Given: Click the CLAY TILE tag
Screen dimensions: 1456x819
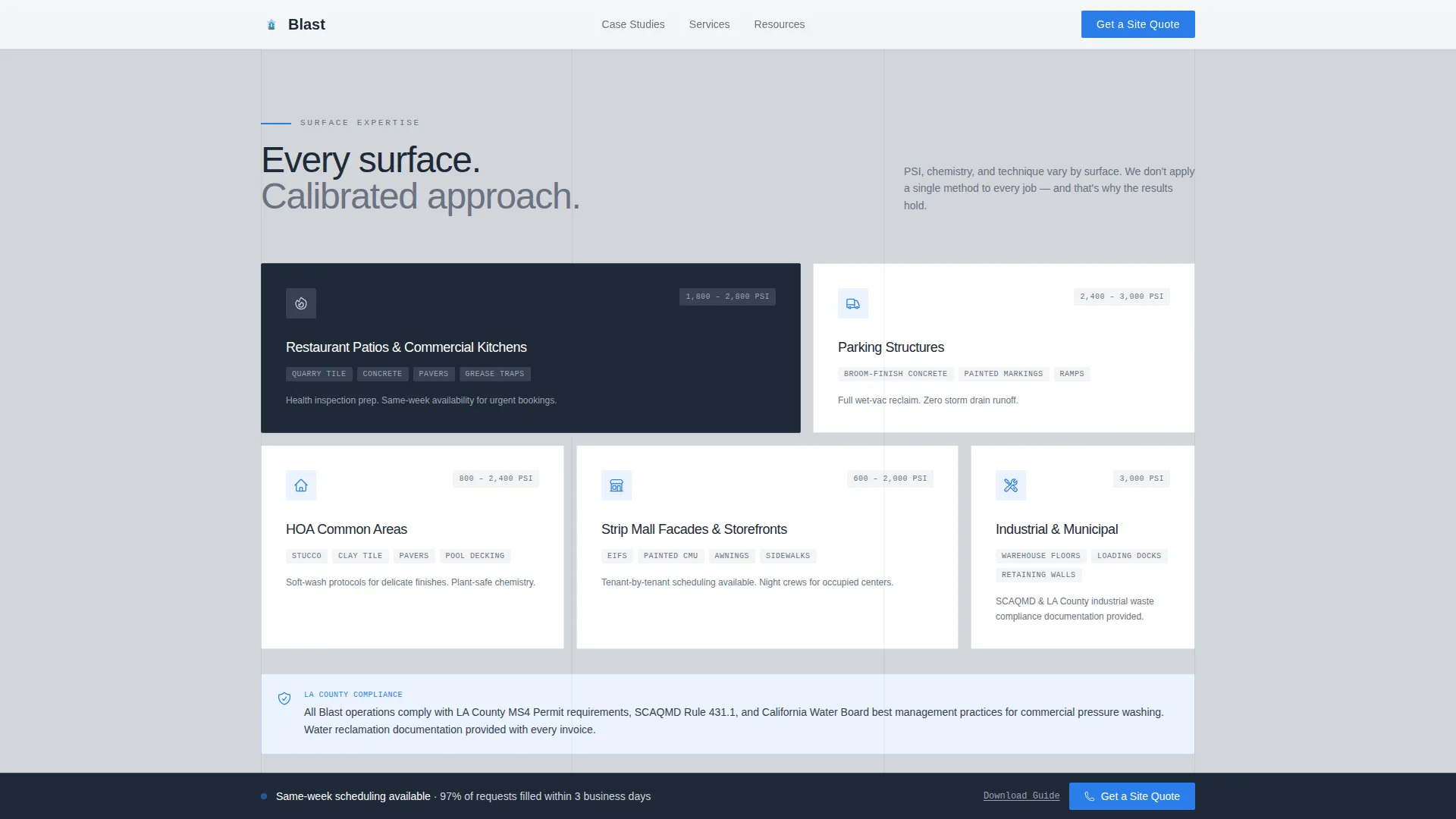Looking at the screenshot, I should [x=360, y=556].
